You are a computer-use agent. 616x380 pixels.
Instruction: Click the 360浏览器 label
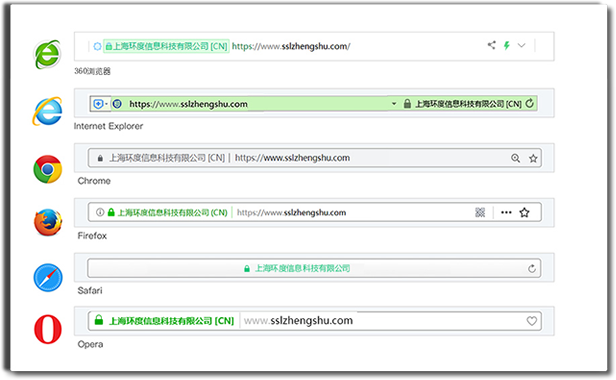(92, 71)
